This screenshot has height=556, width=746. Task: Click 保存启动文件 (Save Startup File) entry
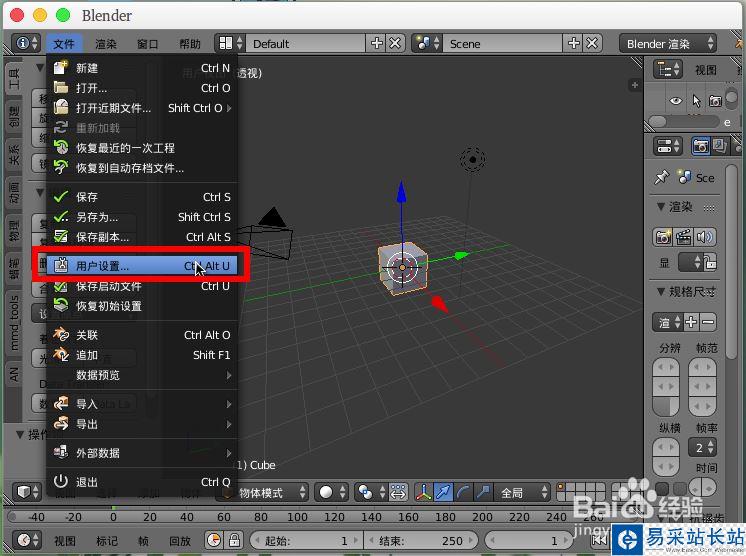pos(141,286)
